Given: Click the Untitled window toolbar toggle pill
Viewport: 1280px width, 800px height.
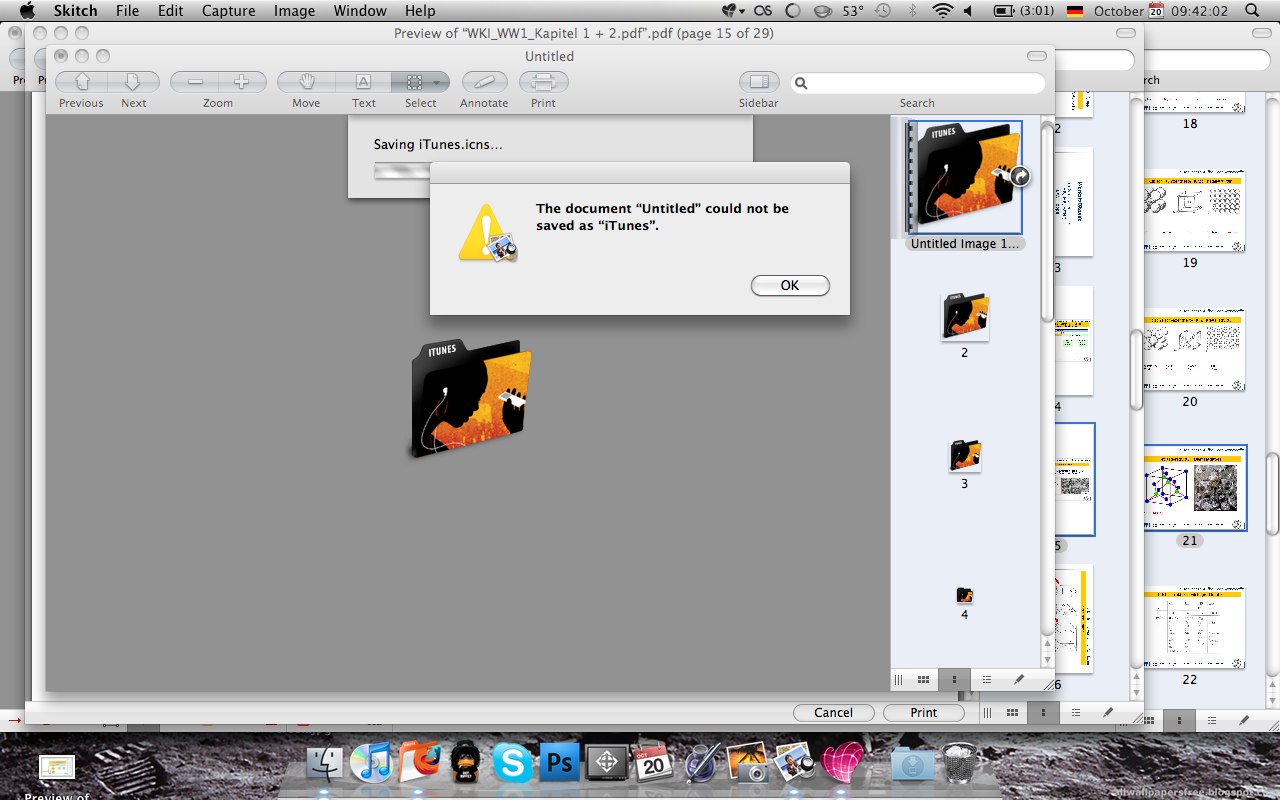Looking at the screenshot, I should point(1037,56).
